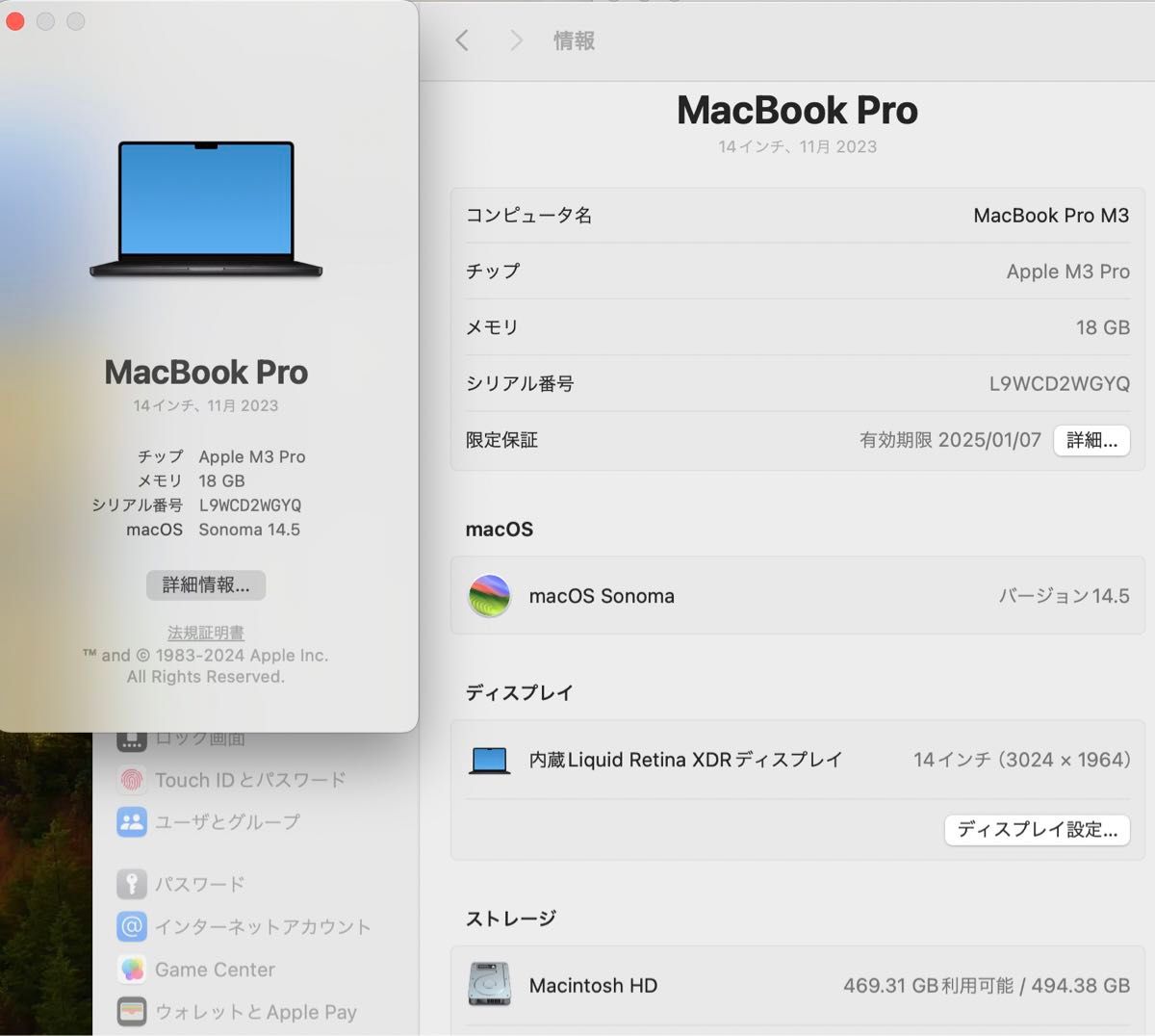Click Sonoma 14.5 in the About window
This screenshot has width=1155, height=1036.
[x=249, y=530]
